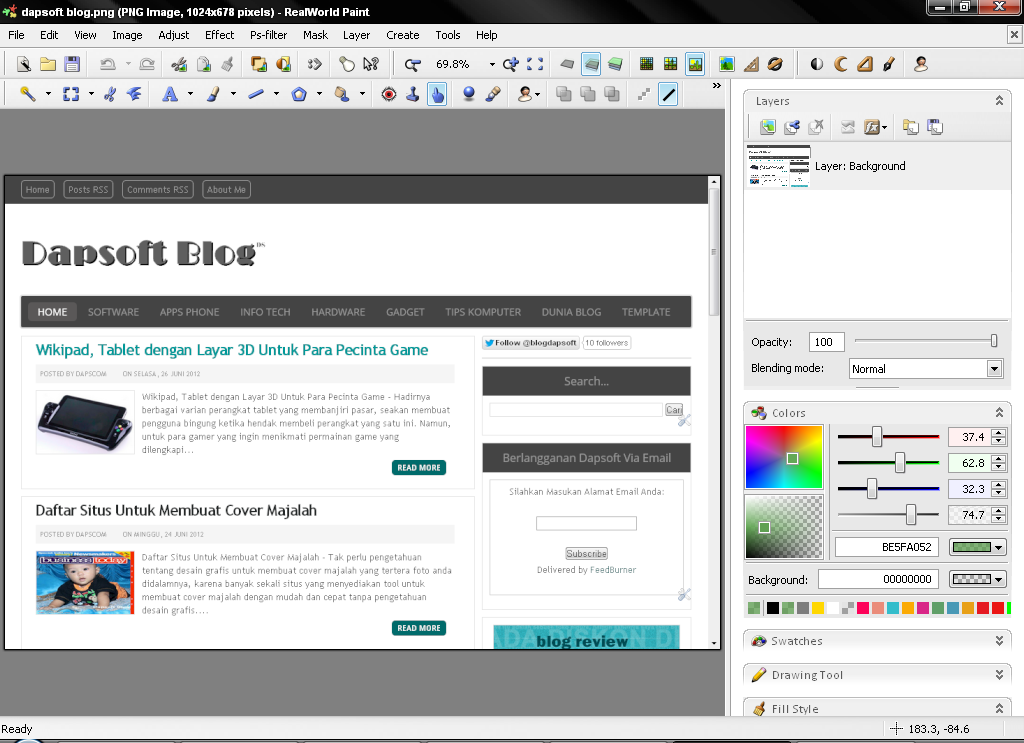Open a file with the folder icon
The height and width of the screenshot is (743, 1024).
pos(48,64)
